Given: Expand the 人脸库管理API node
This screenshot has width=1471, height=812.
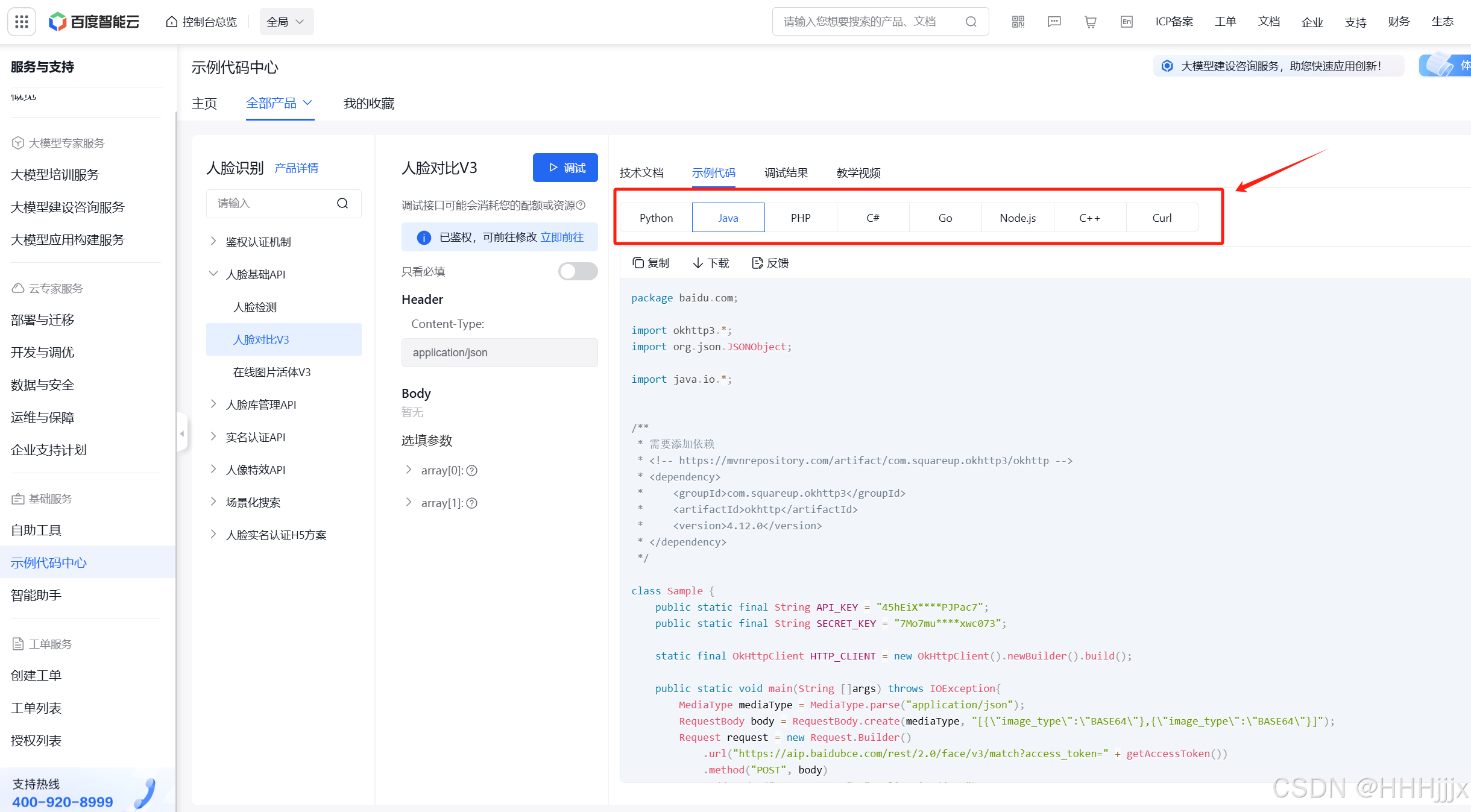Looking at the screenshot, I should (x=213, y=404).
